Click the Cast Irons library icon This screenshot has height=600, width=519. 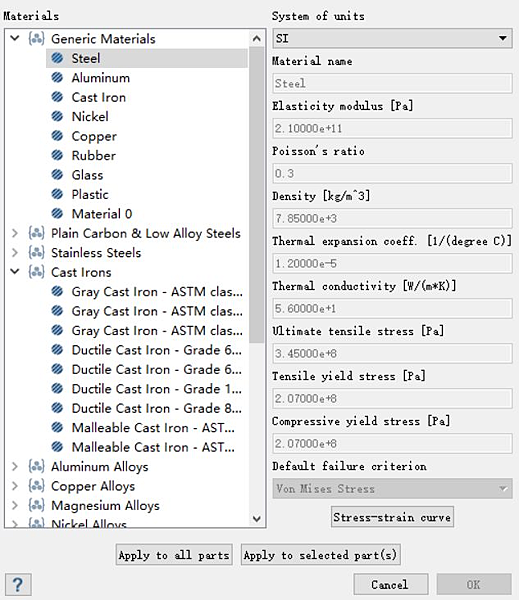[36, 272]
